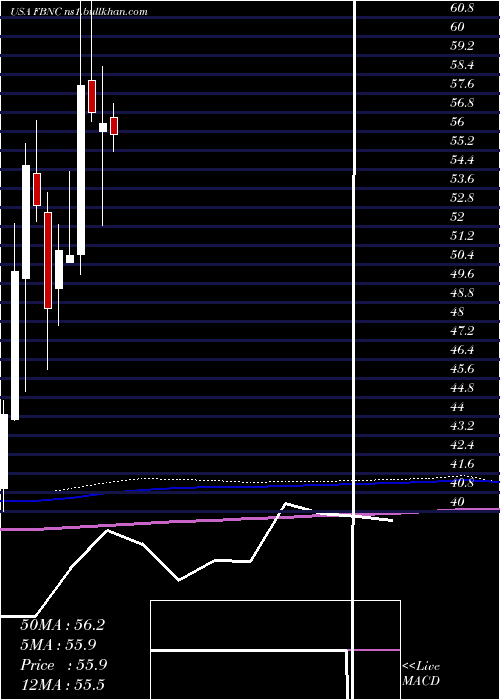Click the 60 price axis label
Image resolution: width=500 pixels, height=700 pixels.
458,27
